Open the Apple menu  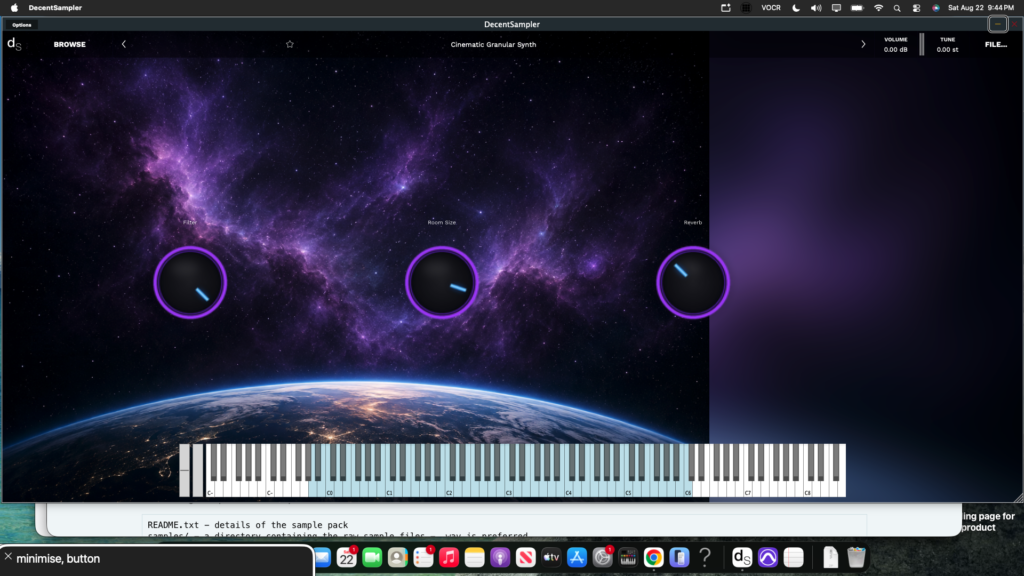click(x=14, y=8)
